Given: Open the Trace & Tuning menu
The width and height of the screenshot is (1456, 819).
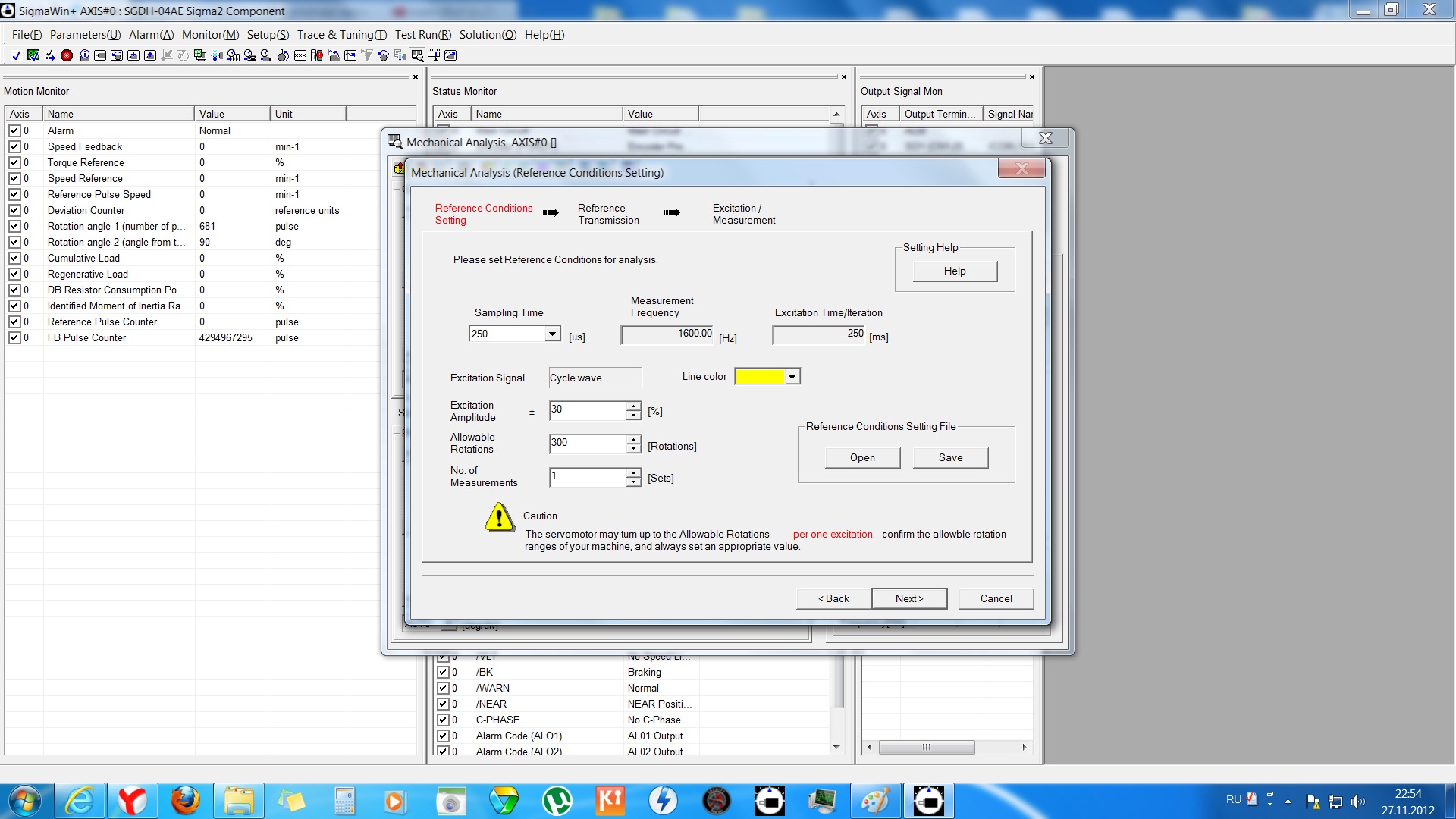Looking at the screenshot, I should coord(341,35).
